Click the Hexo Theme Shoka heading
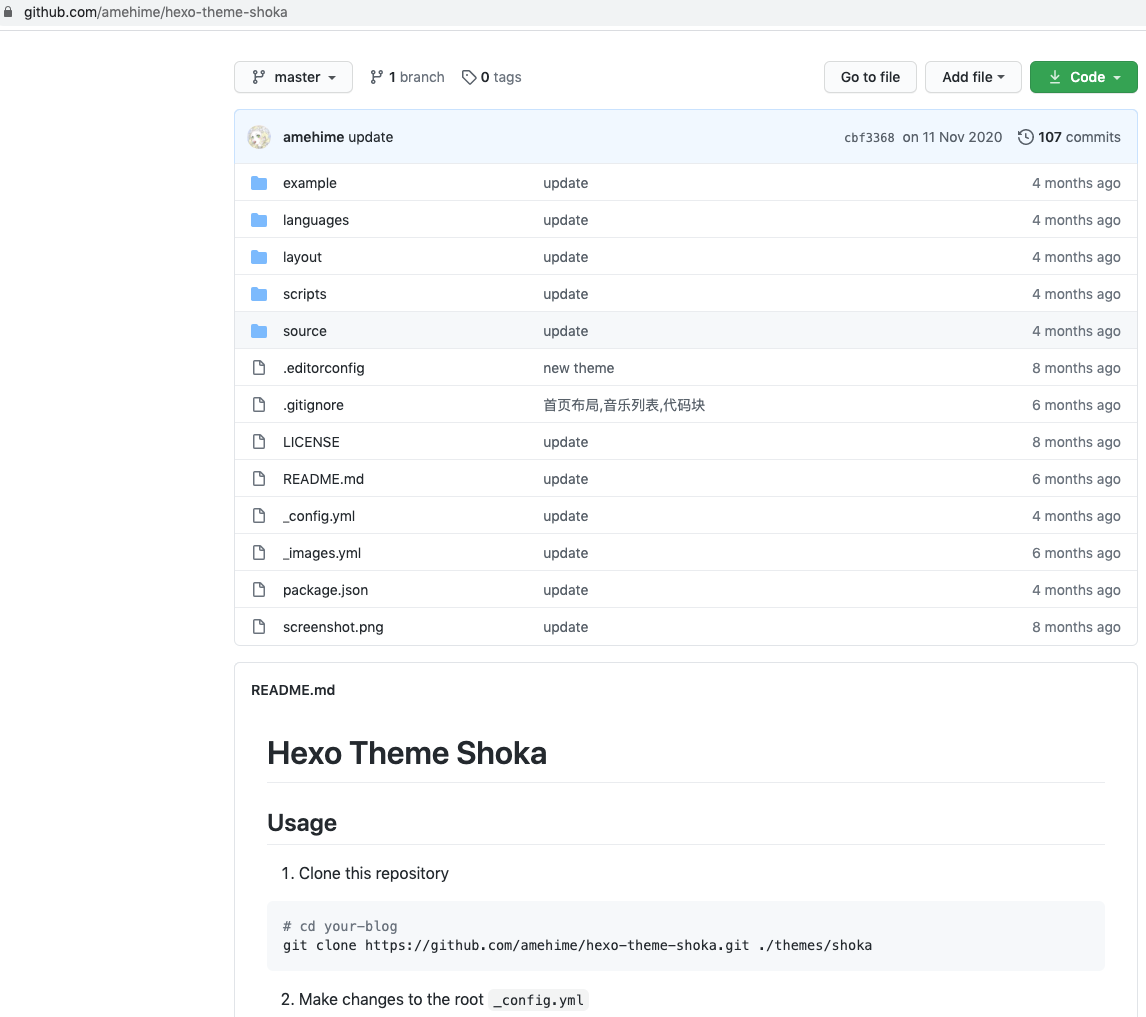Viewport: 1146px width, 1017px height. [407, 753]
